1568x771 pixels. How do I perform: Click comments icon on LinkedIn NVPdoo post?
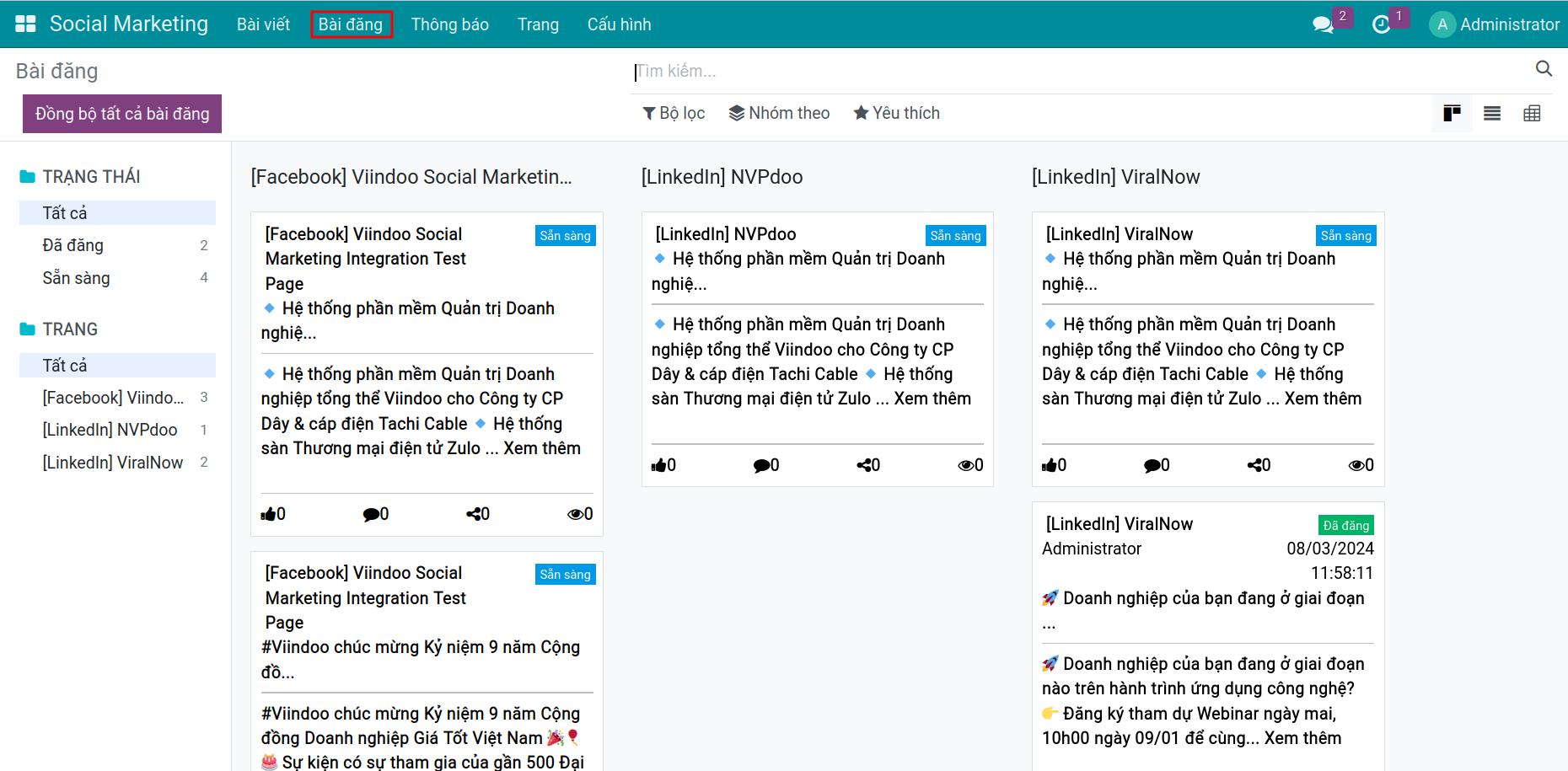(x=760, y=465)
